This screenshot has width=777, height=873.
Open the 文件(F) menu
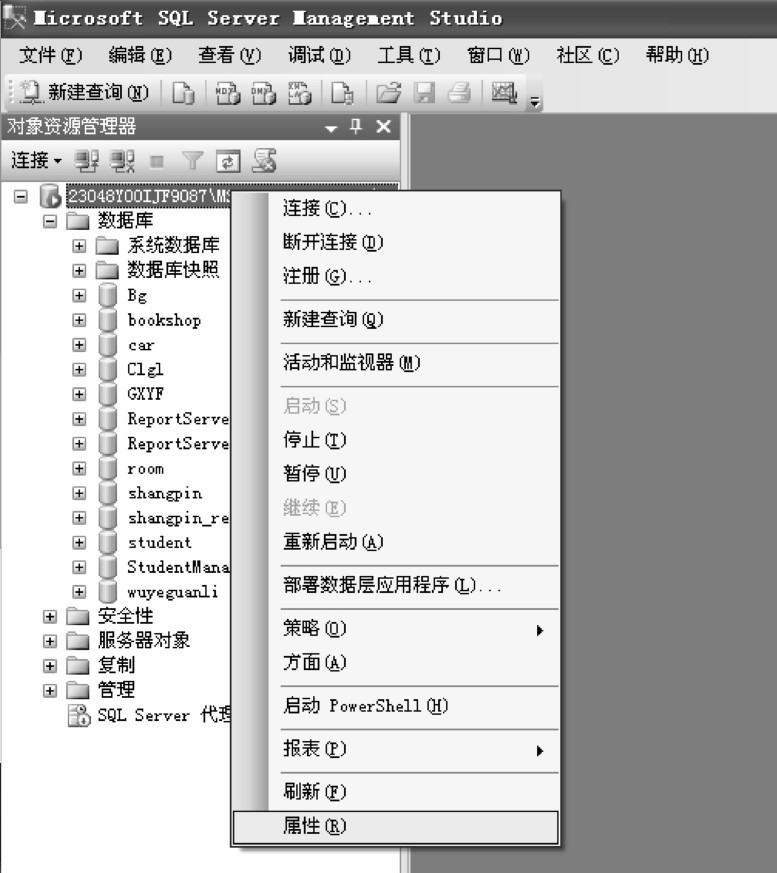pyautogui.click(x=50, y=55)
